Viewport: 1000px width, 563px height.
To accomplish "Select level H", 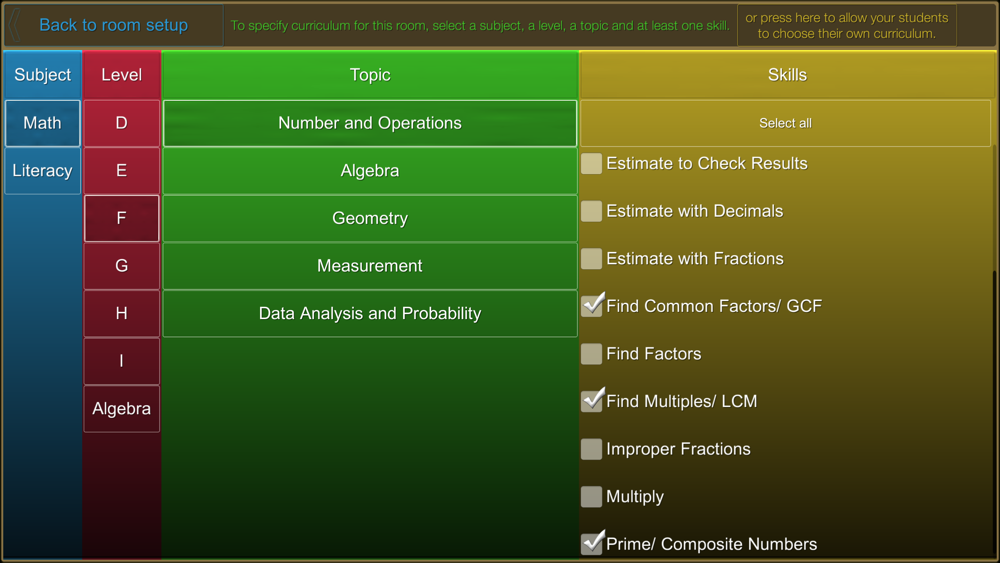I will click(121, 313).
